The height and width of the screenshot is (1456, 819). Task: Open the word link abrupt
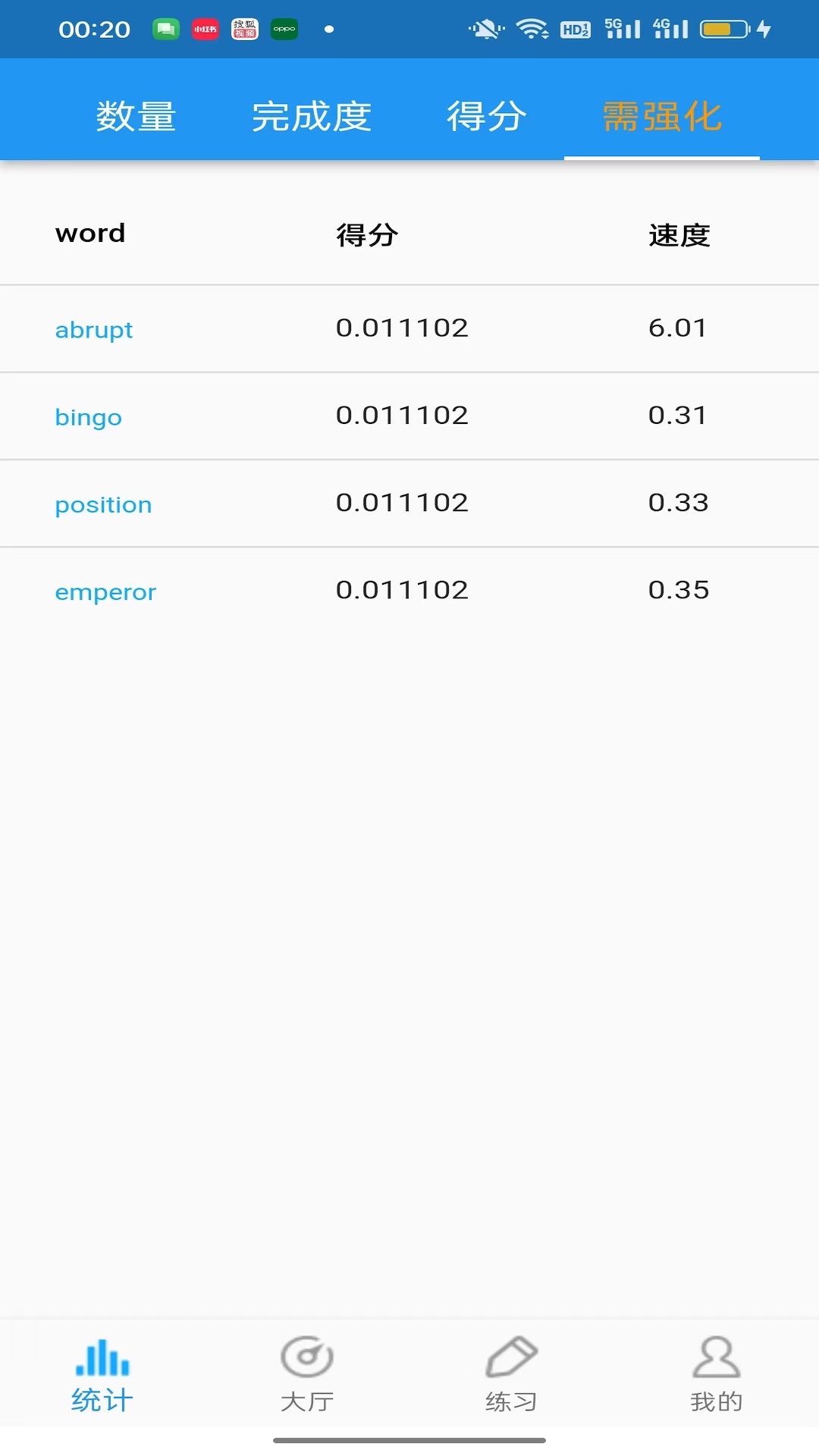(x=94, y=330)
